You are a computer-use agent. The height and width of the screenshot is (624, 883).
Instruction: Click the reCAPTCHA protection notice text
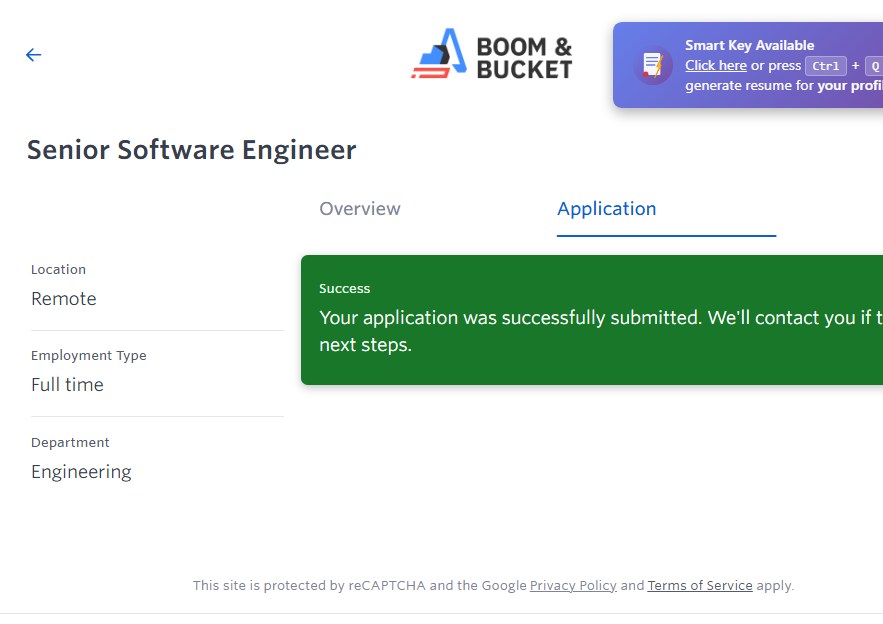(360, 586)
